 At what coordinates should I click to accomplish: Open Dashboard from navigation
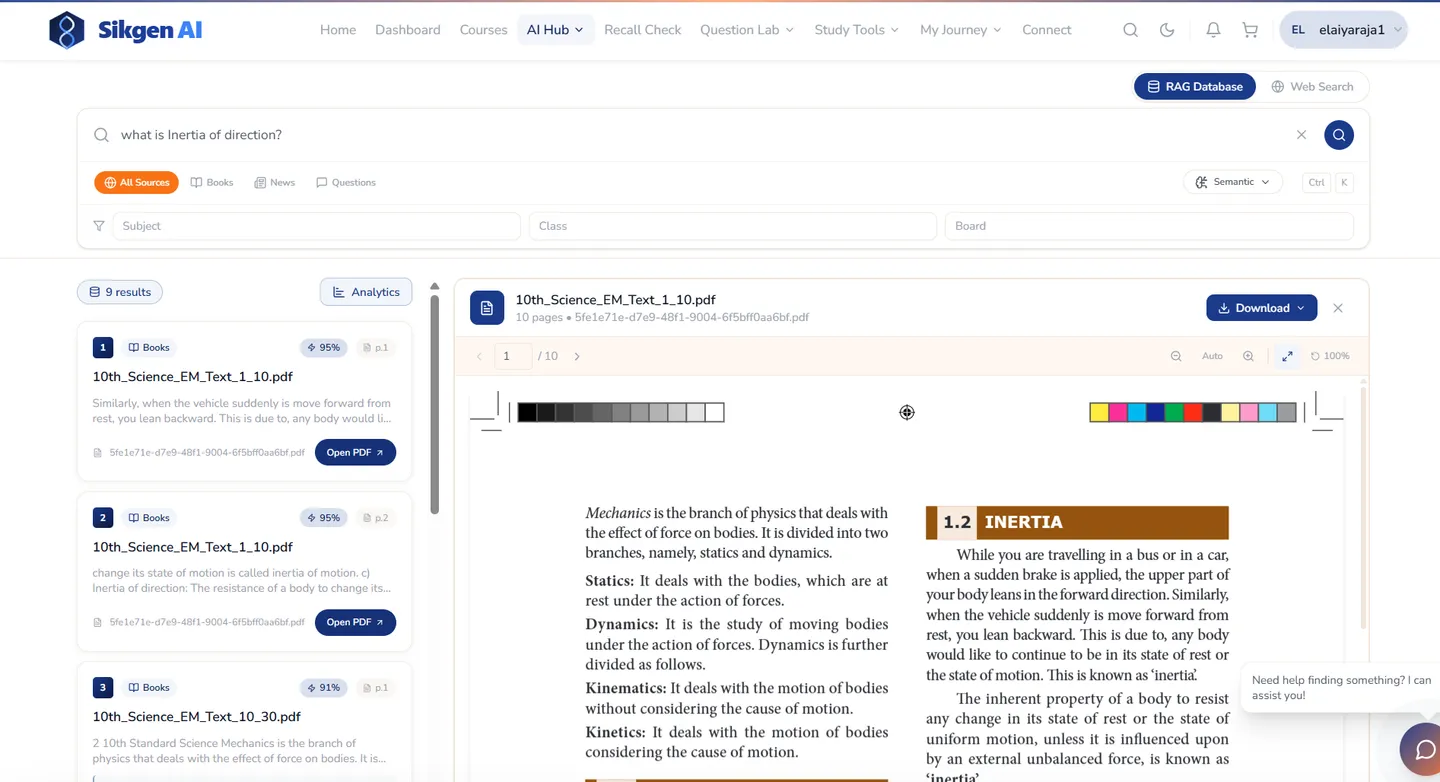[408, 30]
